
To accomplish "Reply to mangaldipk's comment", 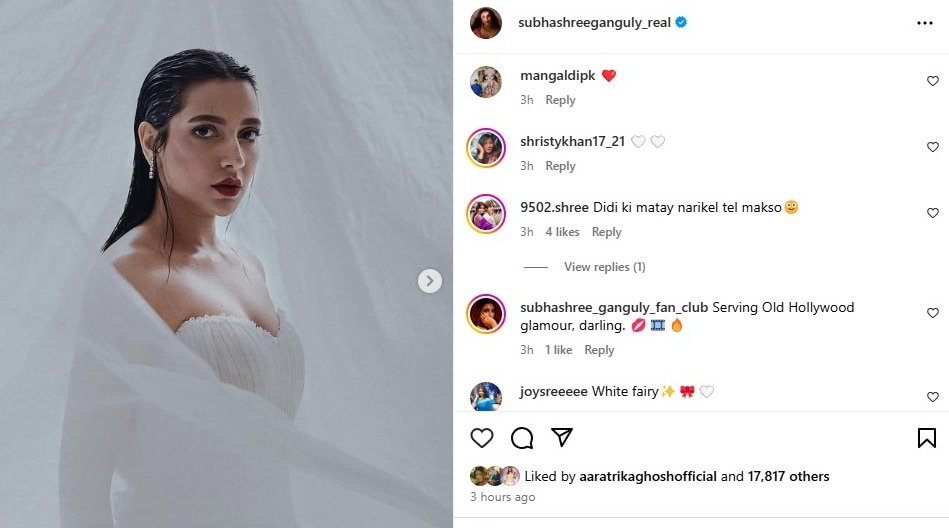I will [560, 100].
